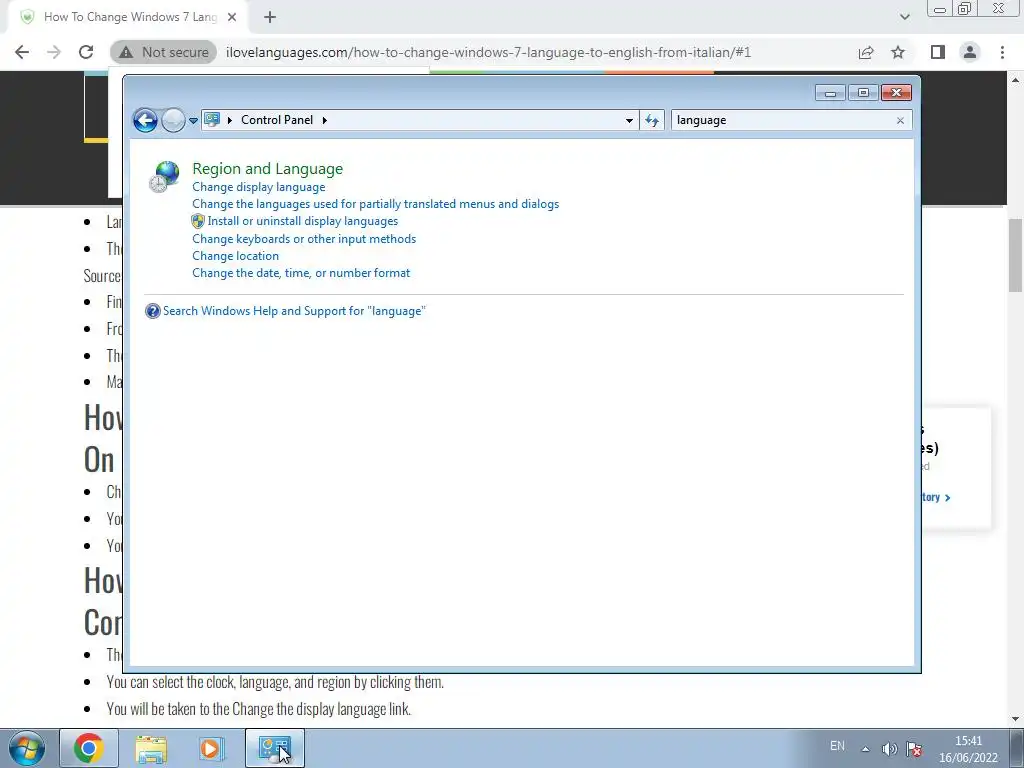Viewport: 1024px width, 768px height.
Task: Reload the Chrome page
Action: pos(86,52)
